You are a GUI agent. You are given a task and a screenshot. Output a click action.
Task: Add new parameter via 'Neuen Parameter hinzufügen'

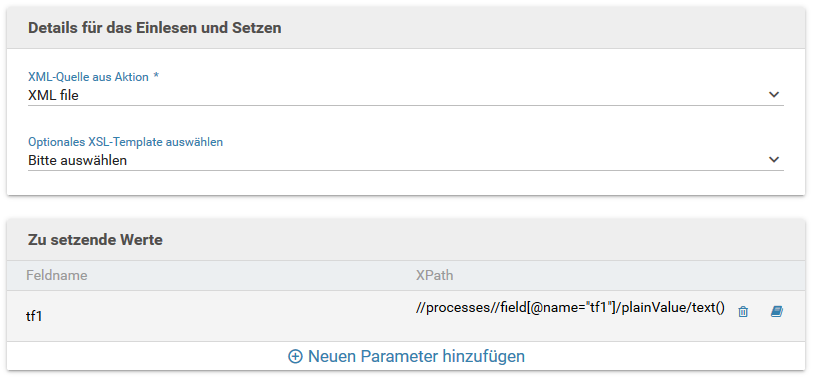click(406, 357)
